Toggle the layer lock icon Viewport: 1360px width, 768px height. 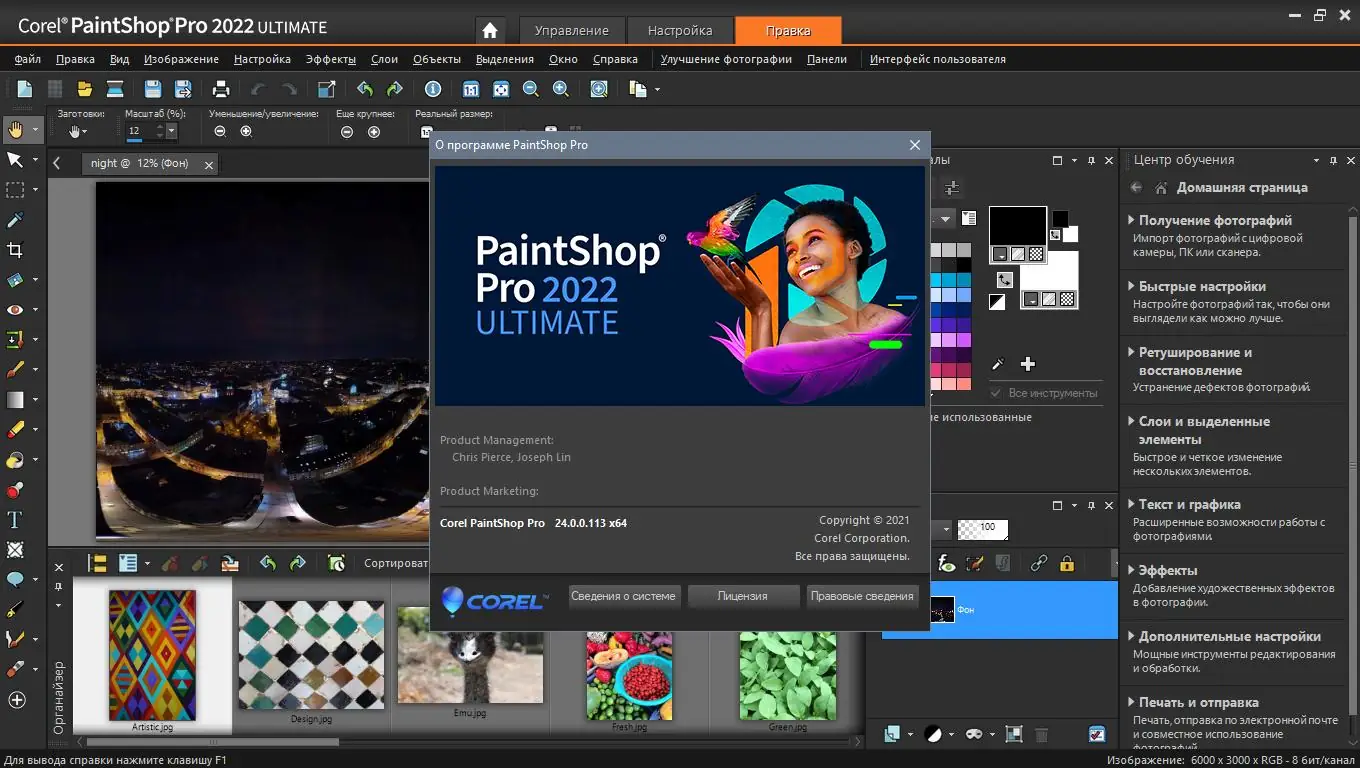click(x=1067, y=564)
